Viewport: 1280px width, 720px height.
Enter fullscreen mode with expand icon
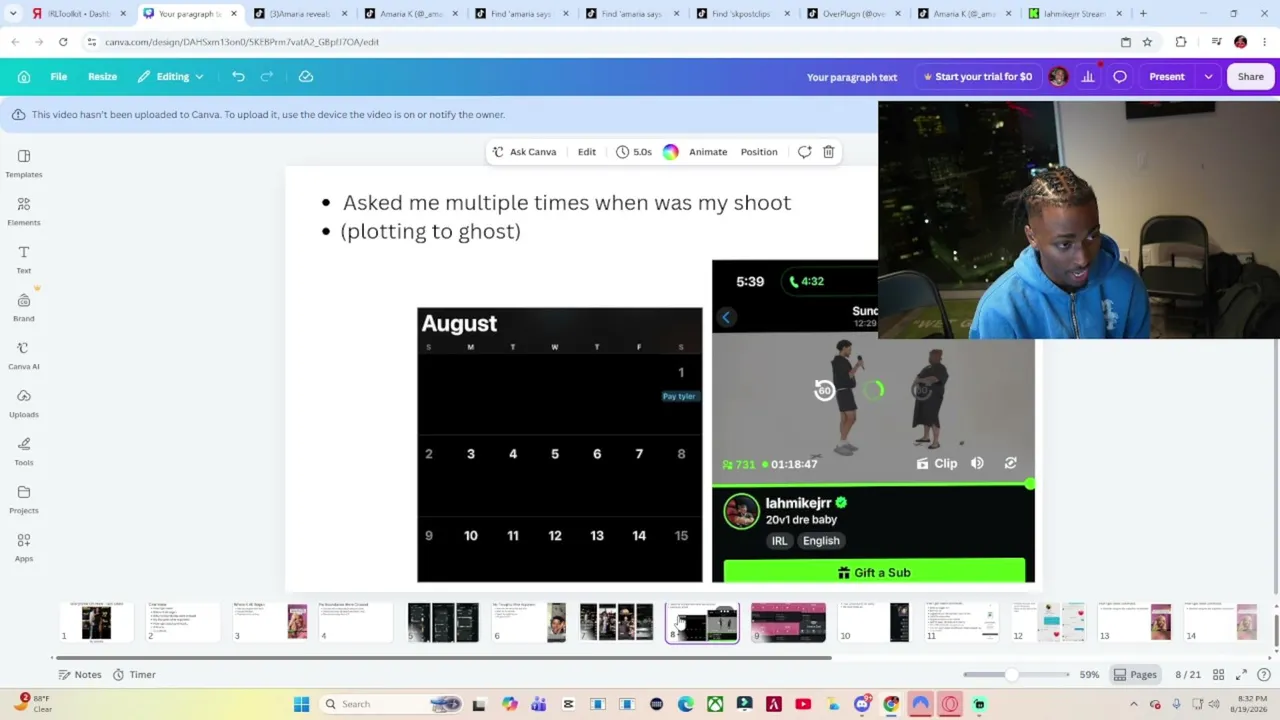(x=1241, y=675)
